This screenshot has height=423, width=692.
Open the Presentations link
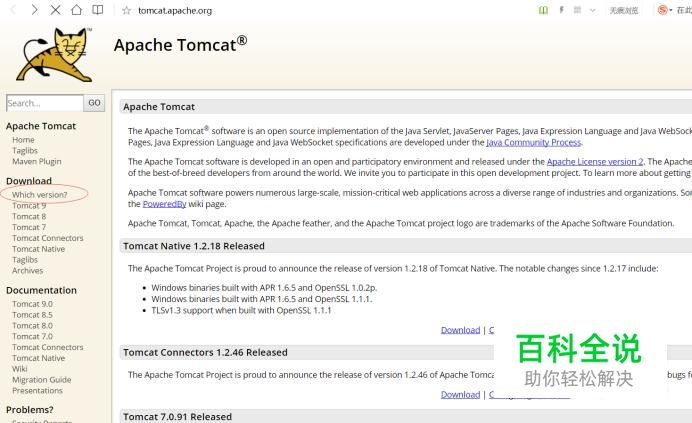pyautogui.click(x=38, y=390)
